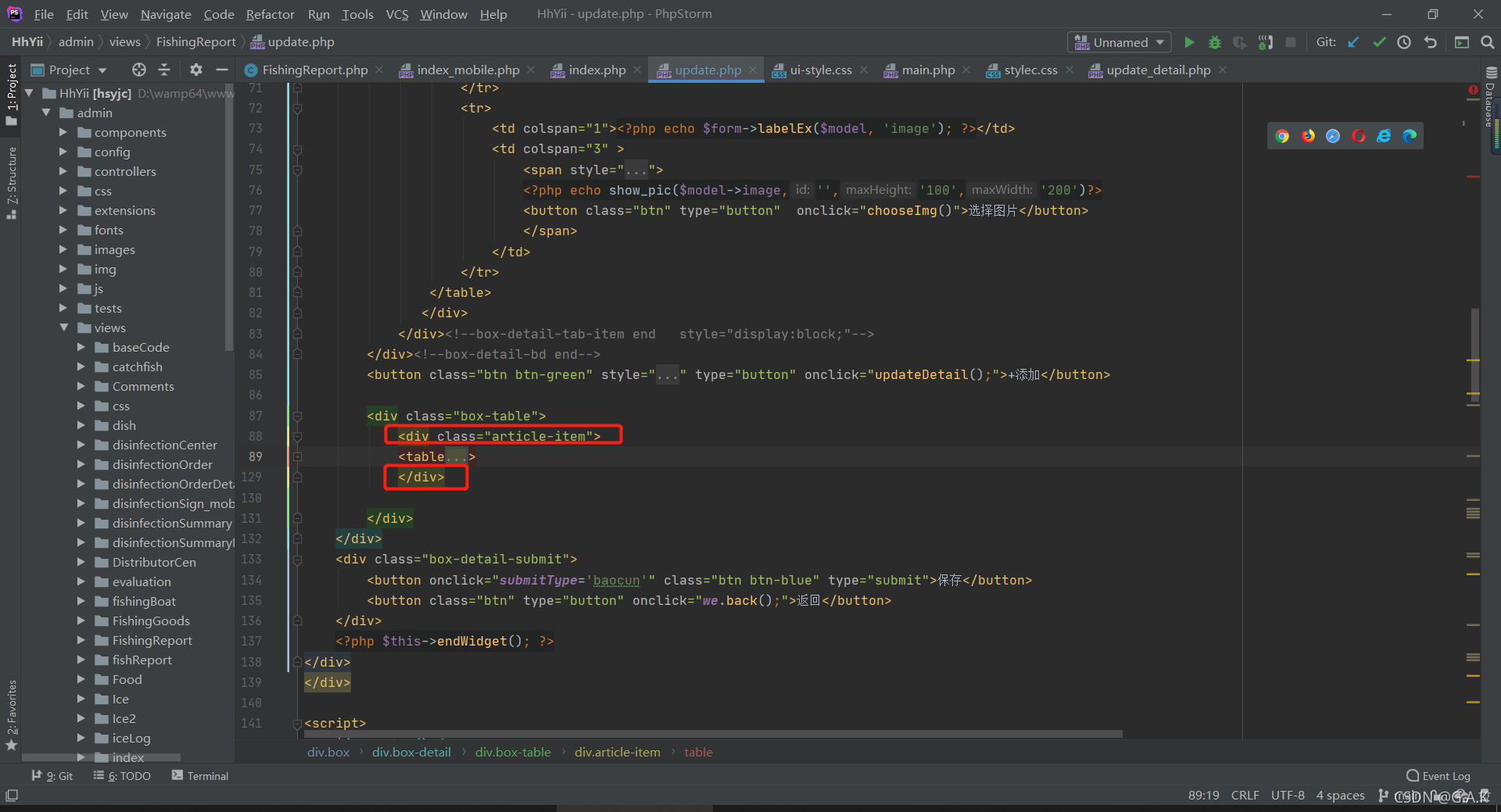Viewport: 1501px width, 812px height.
Task: Open the Refactor menu
Action: (x=270, y=14)
